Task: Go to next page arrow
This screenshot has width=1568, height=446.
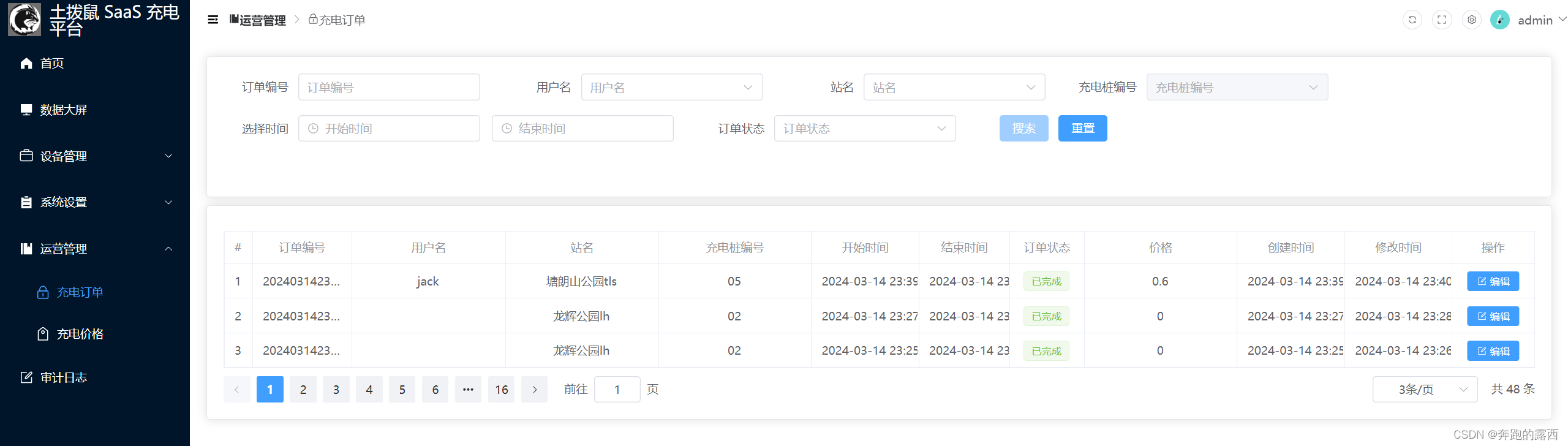Action: [x=535, y=390]
